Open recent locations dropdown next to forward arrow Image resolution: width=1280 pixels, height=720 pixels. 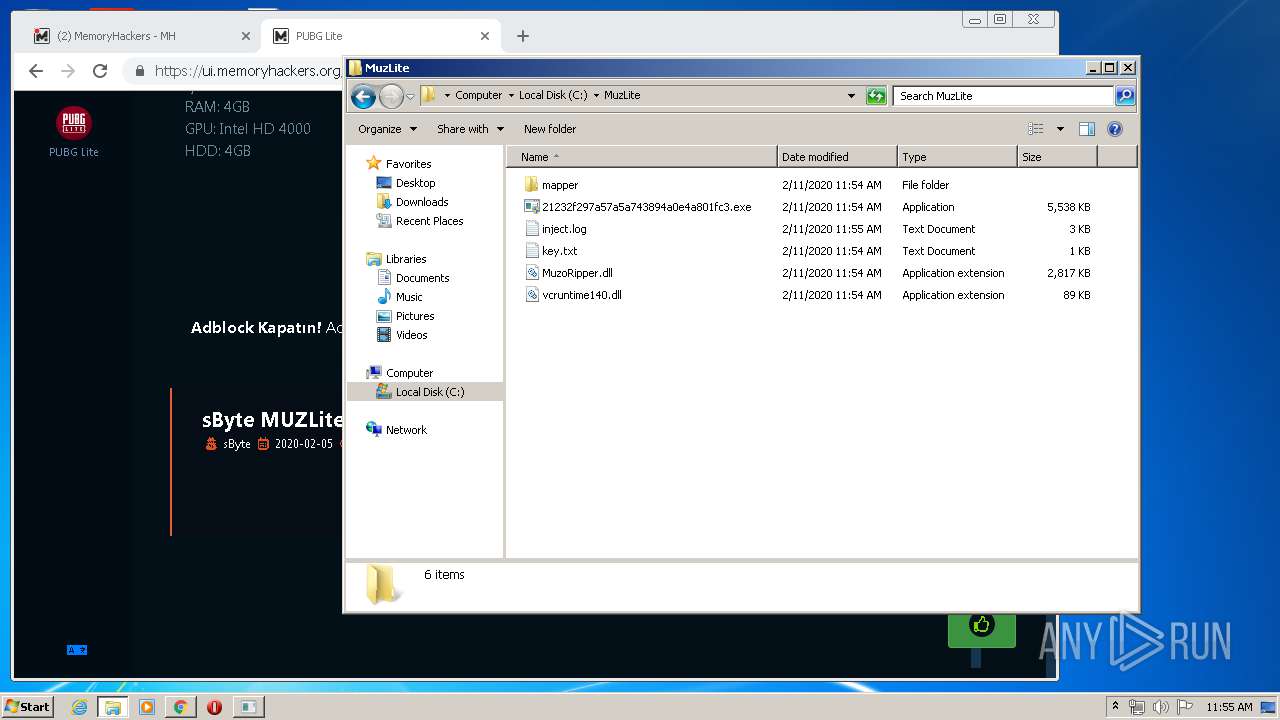(410, 97)
